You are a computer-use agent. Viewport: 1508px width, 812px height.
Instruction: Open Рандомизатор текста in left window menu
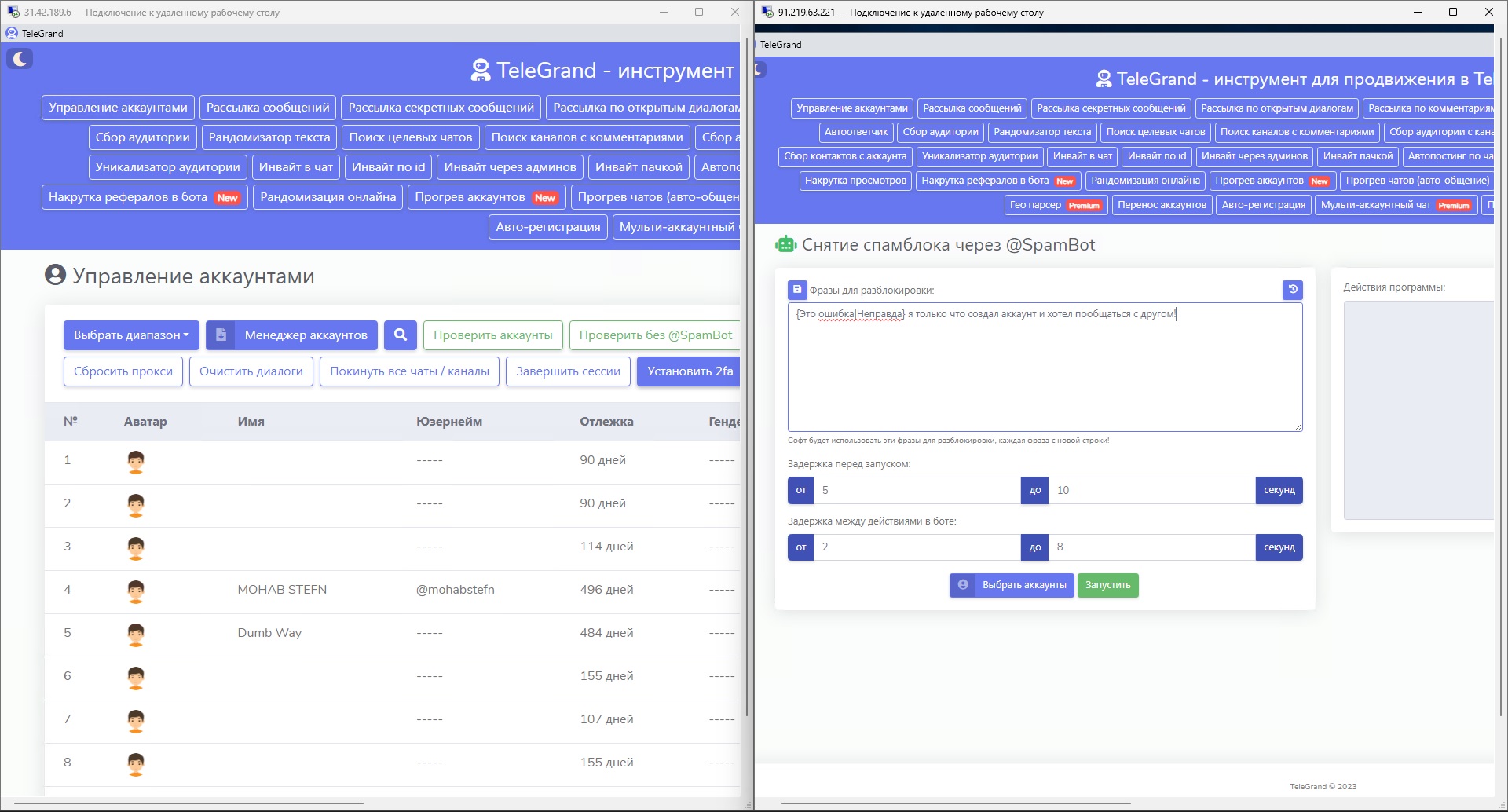click(x=269, y=137)
